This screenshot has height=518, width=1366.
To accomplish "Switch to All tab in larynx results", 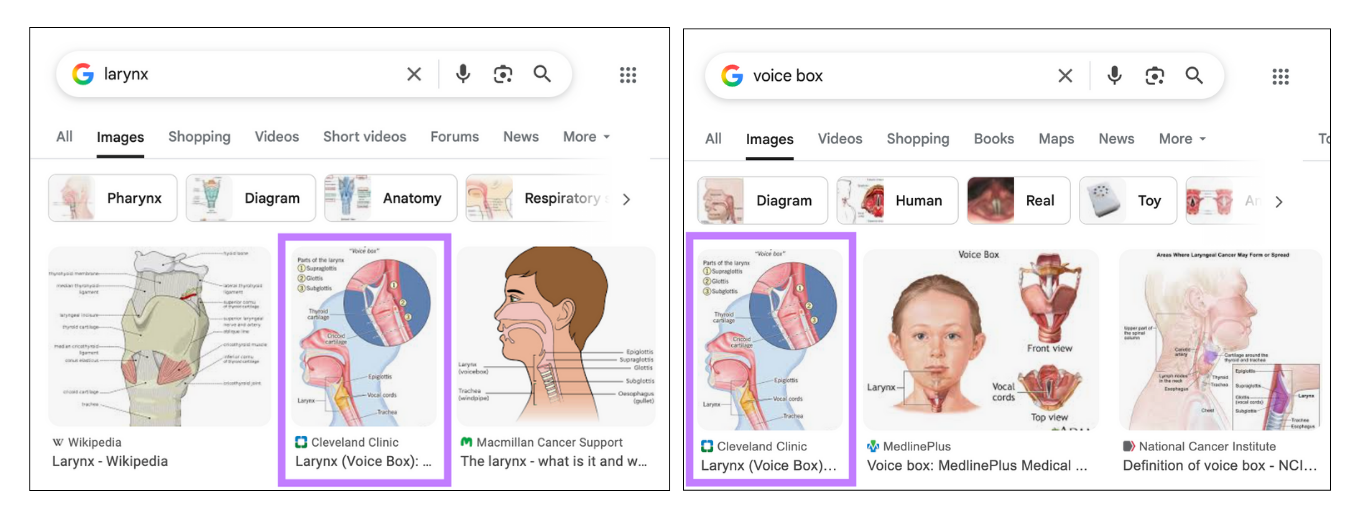I will tap(64, 137).
